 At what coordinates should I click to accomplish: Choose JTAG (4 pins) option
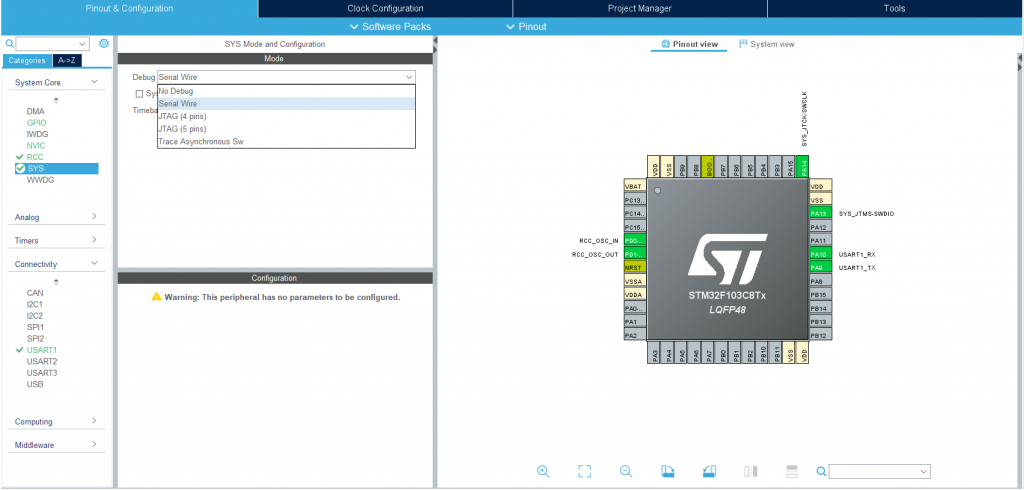(x=286, y=116)
